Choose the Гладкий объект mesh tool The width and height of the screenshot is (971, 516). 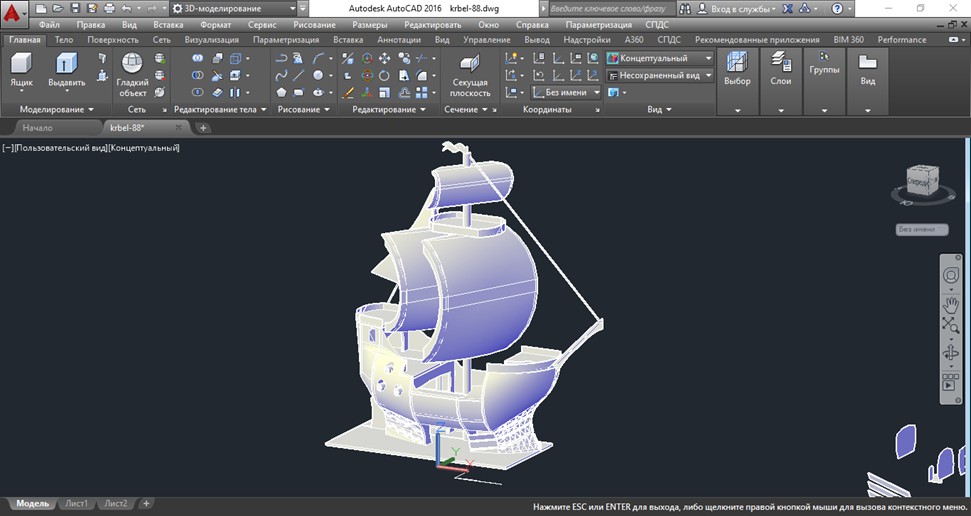click(x=133, y=75)
